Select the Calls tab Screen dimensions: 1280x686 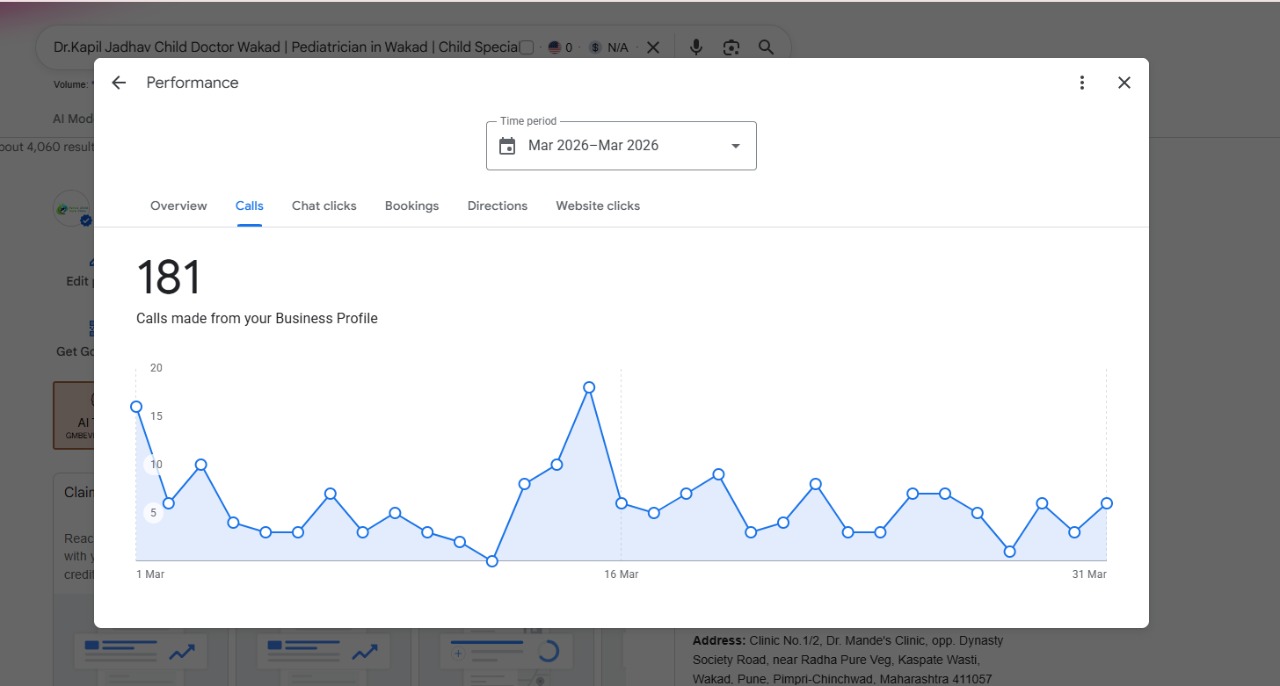pyautogui.click(x=249, y=206)
